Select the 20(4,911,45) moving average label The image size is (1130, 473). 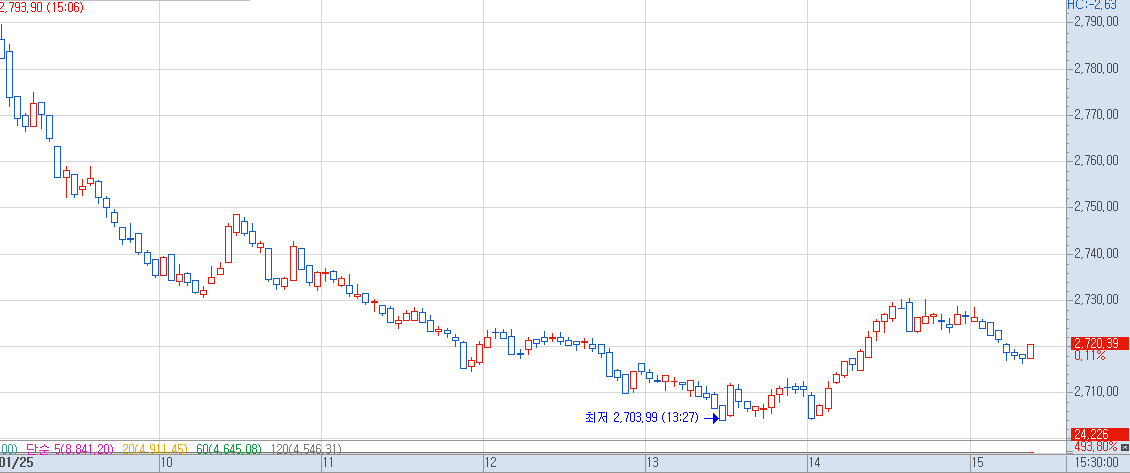[x=155, y=448]
